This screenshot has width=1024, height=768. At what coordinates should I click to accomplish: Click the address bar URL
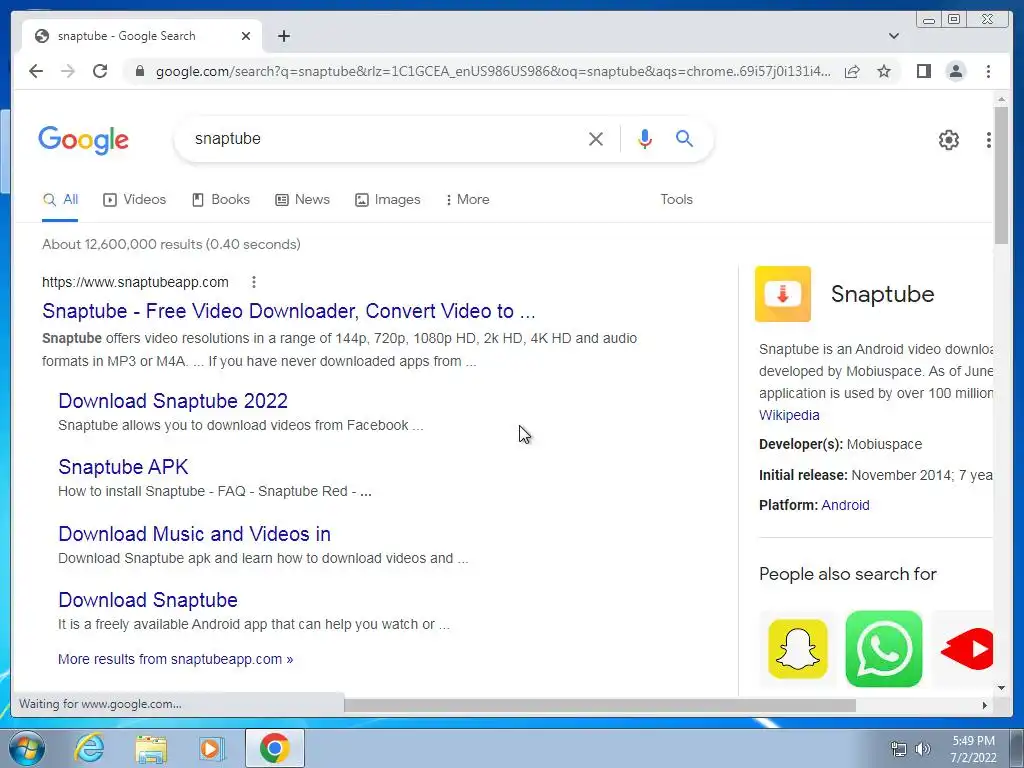tap(493, 71)
